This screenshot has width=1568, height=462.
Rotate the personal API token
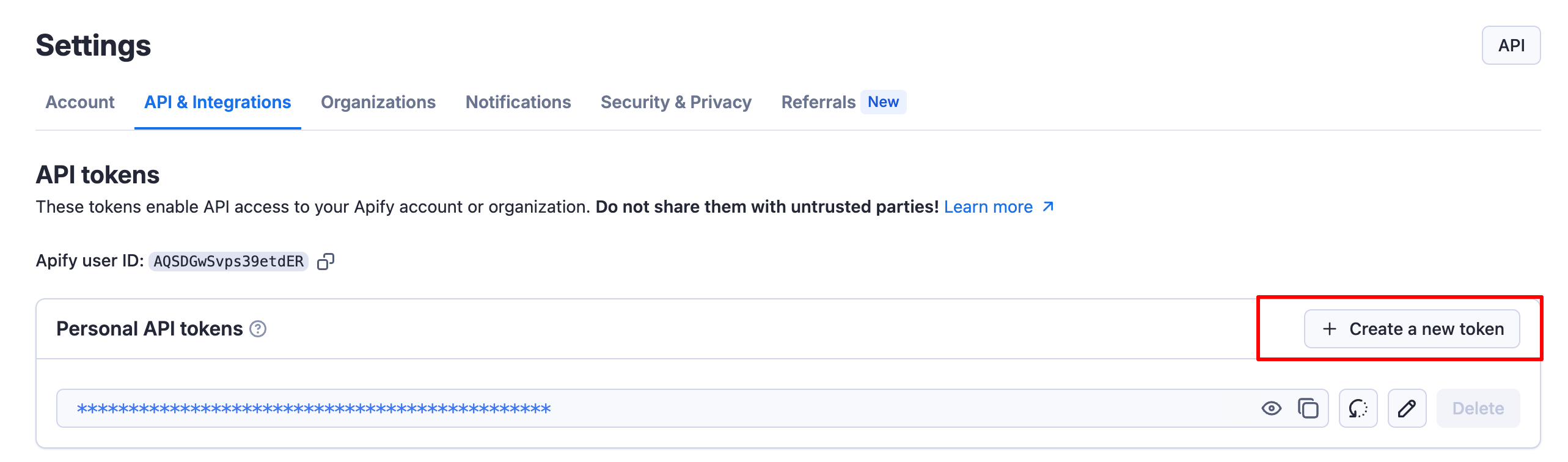[x=1357, y=408]
